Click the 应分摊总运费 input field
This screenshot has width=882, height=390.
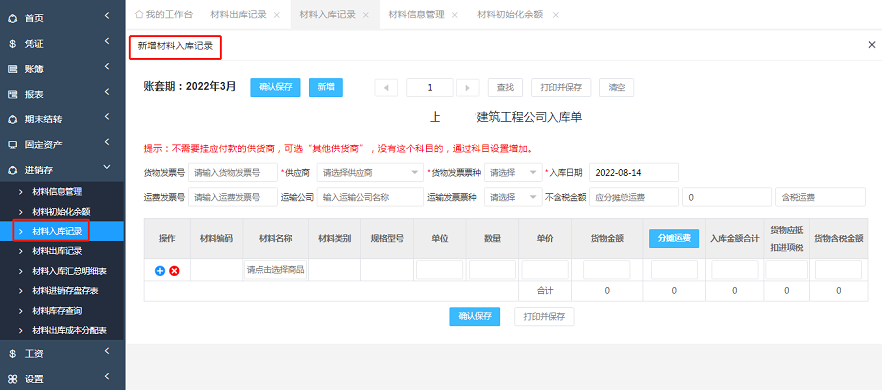coord(634,198)
